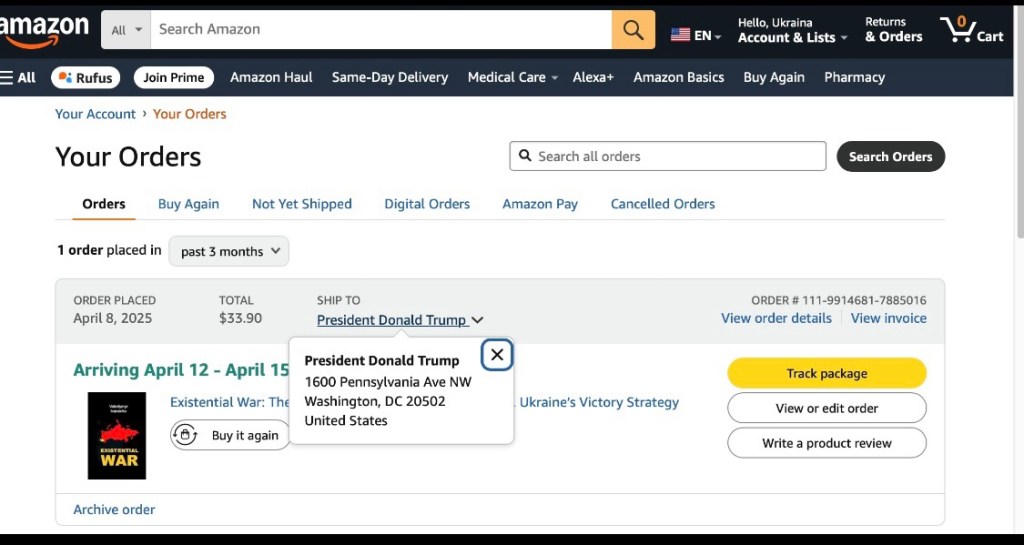The image size is (1024, 545).
Task: Switch to the Not Yet Shipped tab
Action: click(302, 204)
